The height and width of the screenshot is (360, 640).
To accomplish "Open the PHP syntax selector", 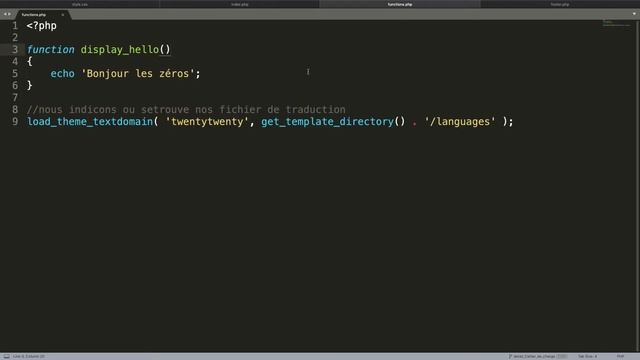I will (620, 356).
